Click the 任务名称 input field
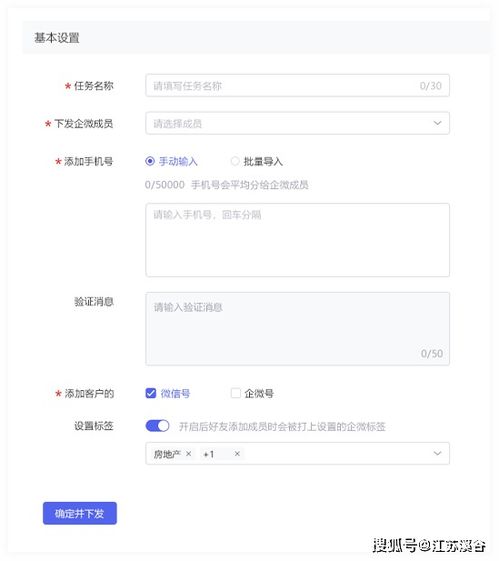The height and width of the screenshot is (561, 499). (x=297, y=86)
